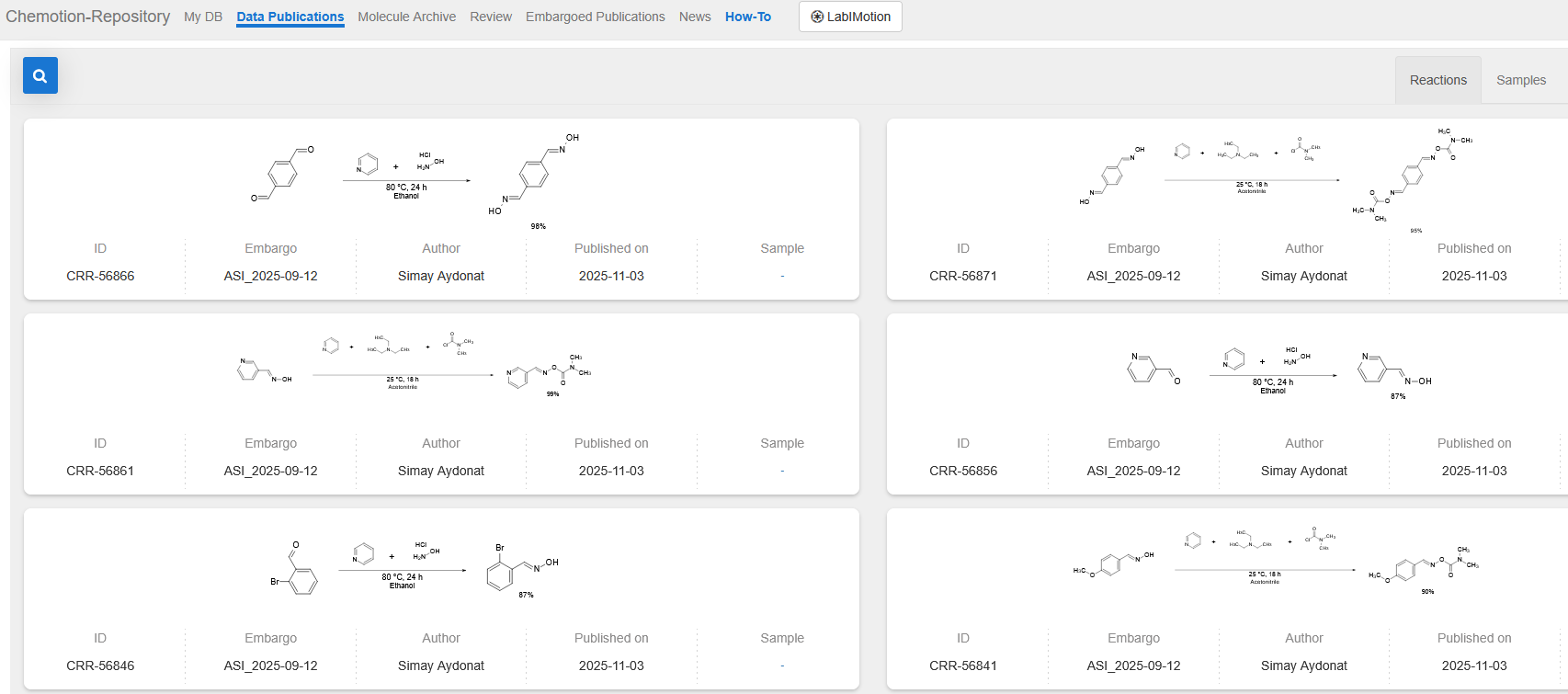Click the Chemotion-Repository brand title
The height and width of the screenshot is (694, 1568).
[x=87, y=17]
